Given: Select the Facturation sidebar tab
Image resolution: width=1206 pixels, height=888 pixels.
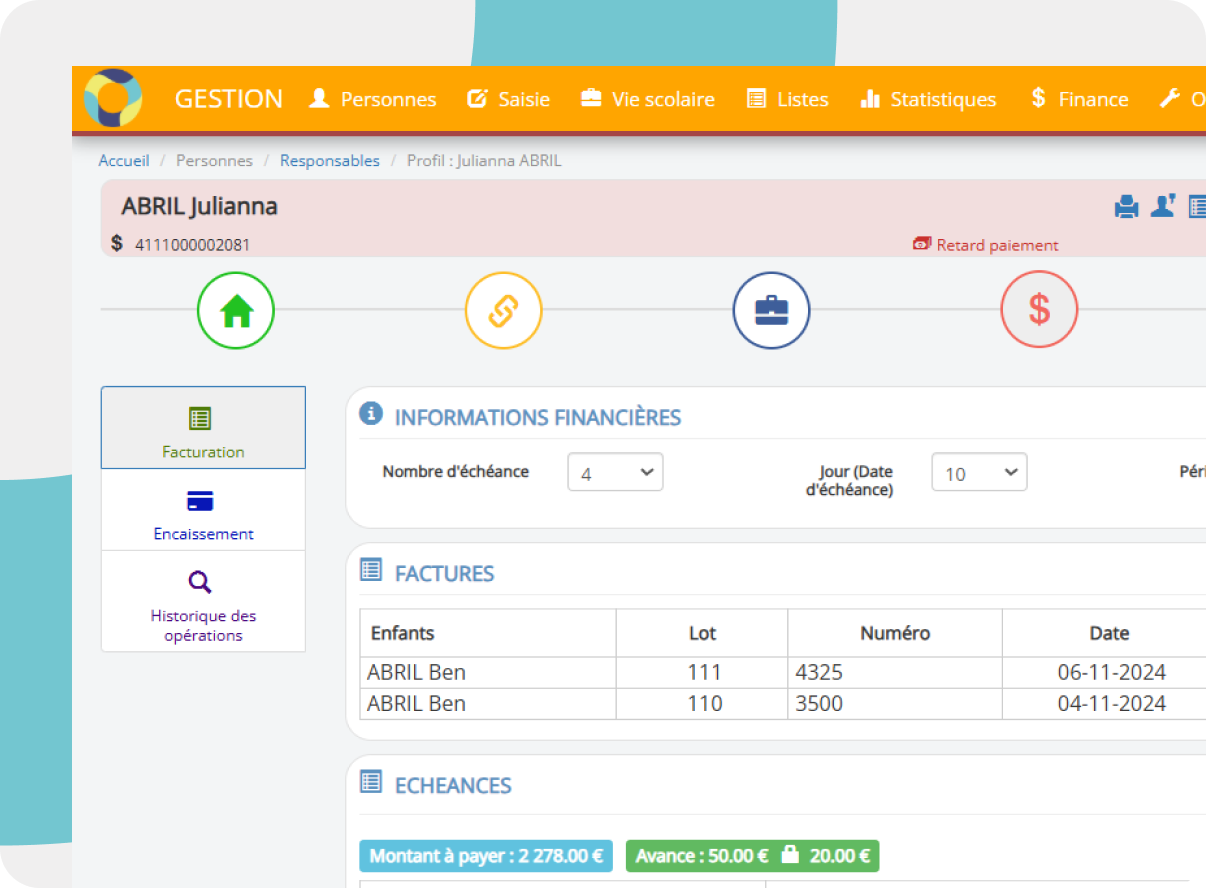Looking at the screenshot, I should coord(203,428).
